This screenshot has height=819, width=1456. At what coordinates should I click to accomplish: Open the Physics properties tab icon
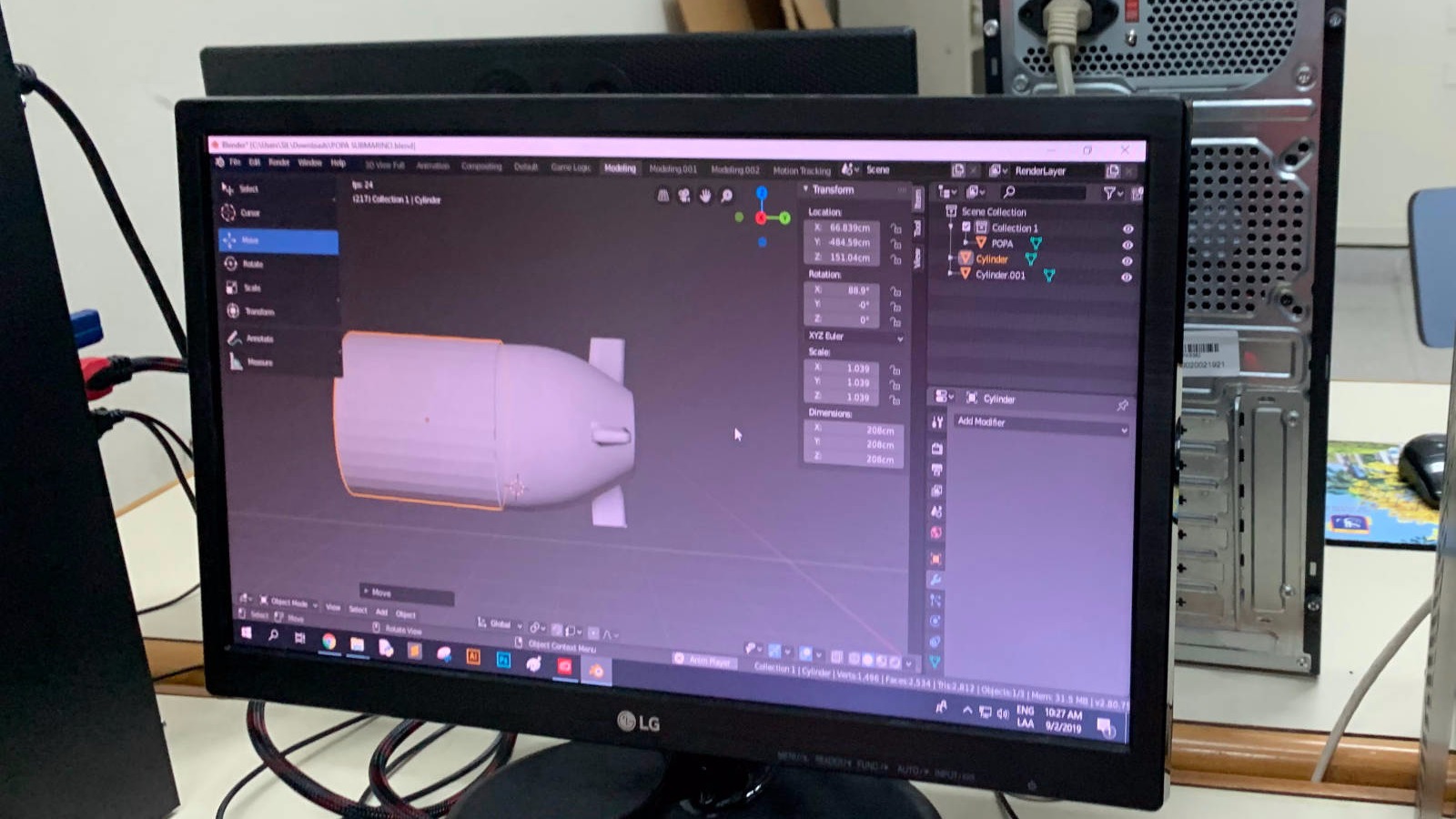coord(935,622)
